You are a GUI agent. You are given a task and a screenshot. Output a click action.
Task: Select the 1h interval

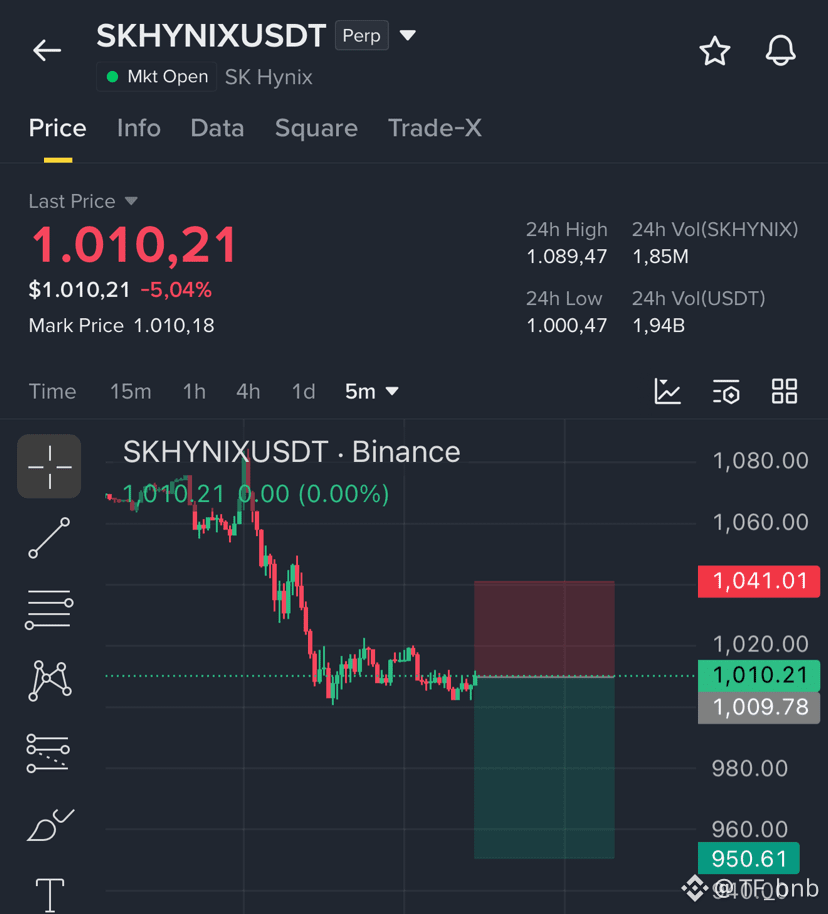click(x=194, y=391)
